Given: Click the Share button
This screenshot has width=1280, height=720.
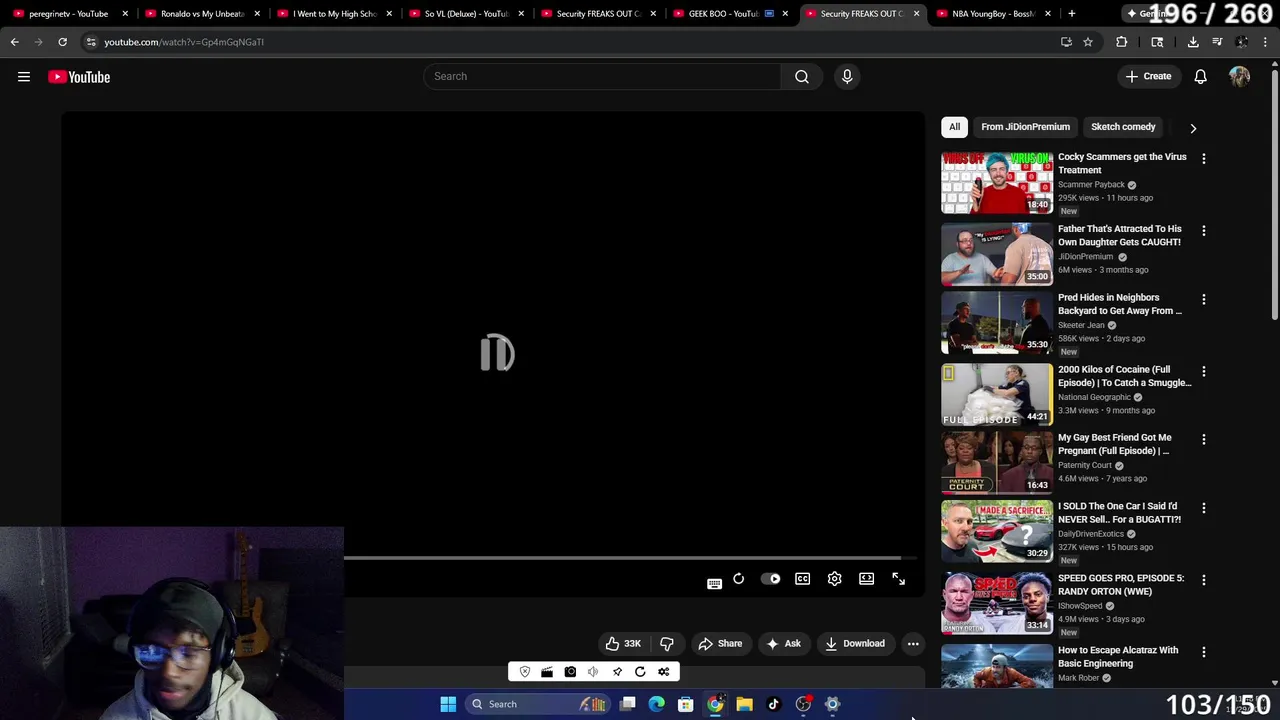Looking at the screenshot, I should (720, 644).
